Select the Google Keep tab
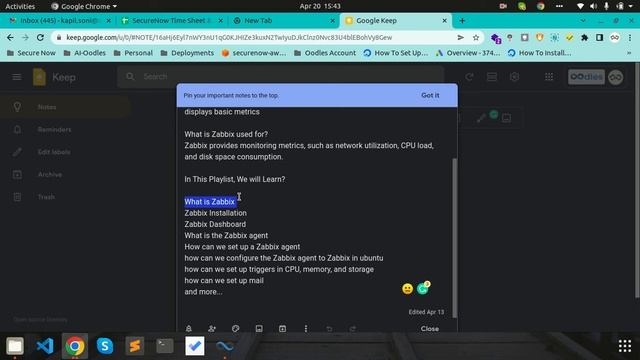The height and width of the screenshot is (360, 640). [x=395, y=20]
